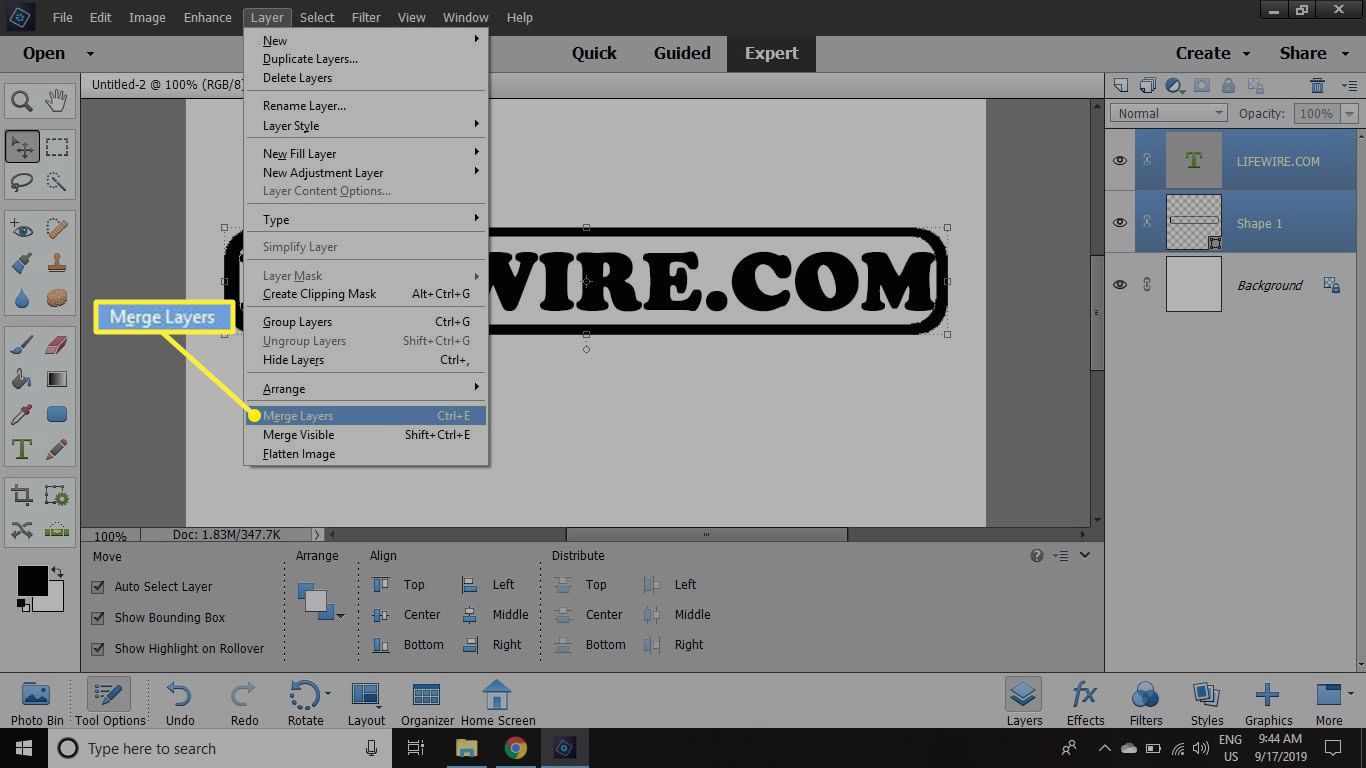This screenshot has width=1366, height=768.
Task: Select the Content-Aware Move tool
Action: pos(22,530)
